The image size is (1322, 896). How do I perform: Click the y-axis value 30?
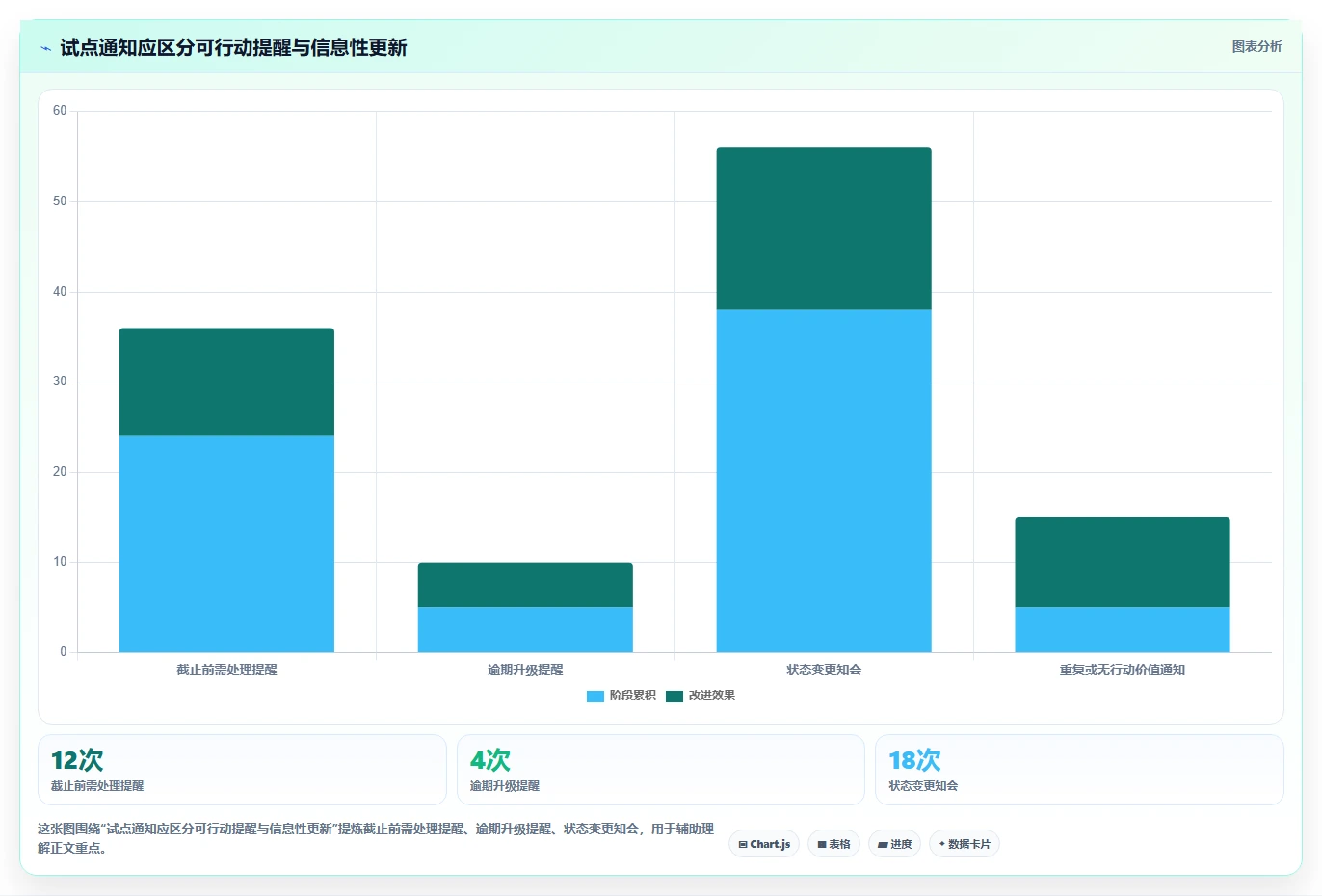[x=60, y=382]
